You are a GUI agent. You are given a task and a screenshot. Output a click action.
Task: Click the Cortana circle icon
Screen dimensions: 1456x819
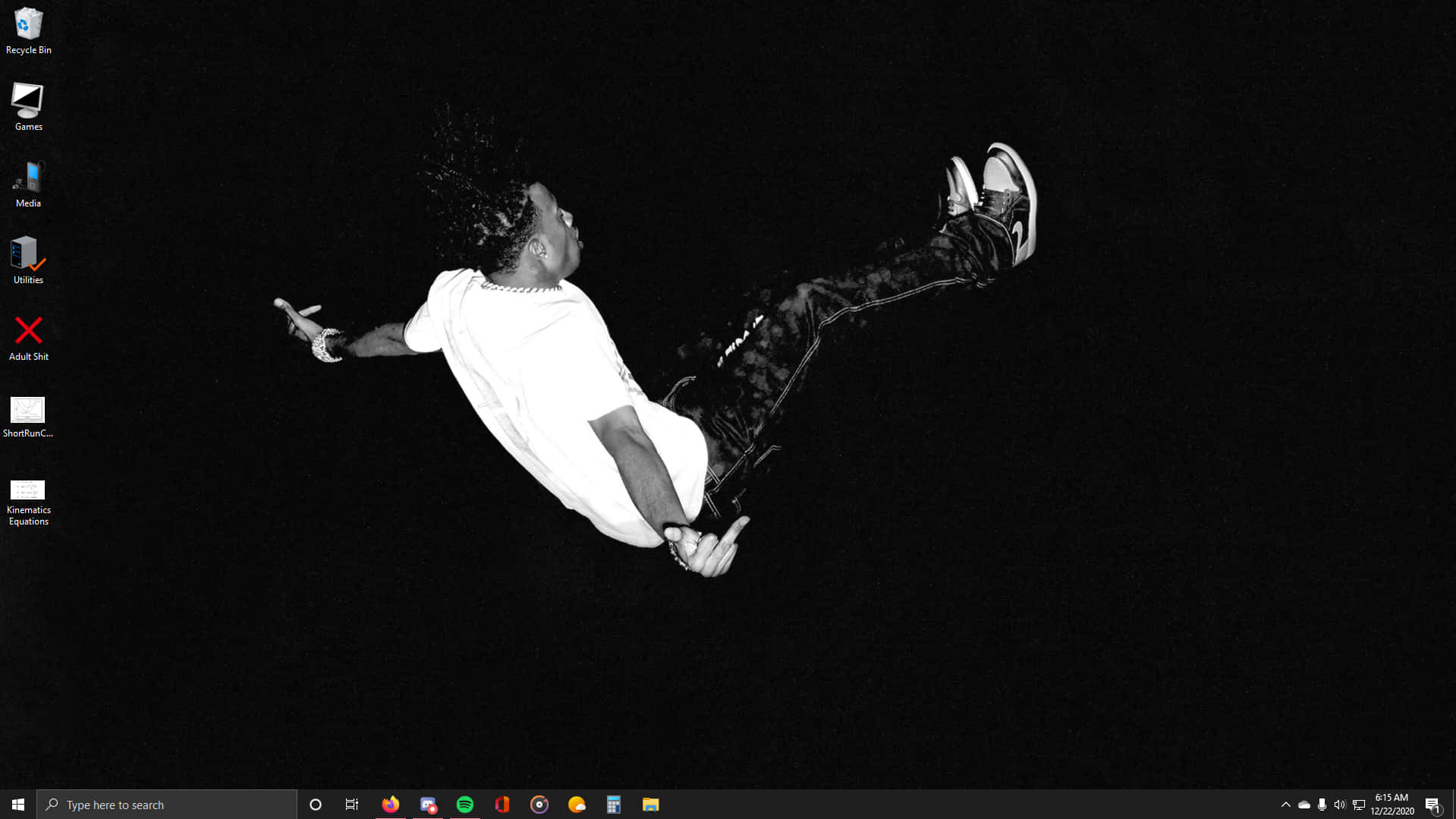click(x=316, y=805)
